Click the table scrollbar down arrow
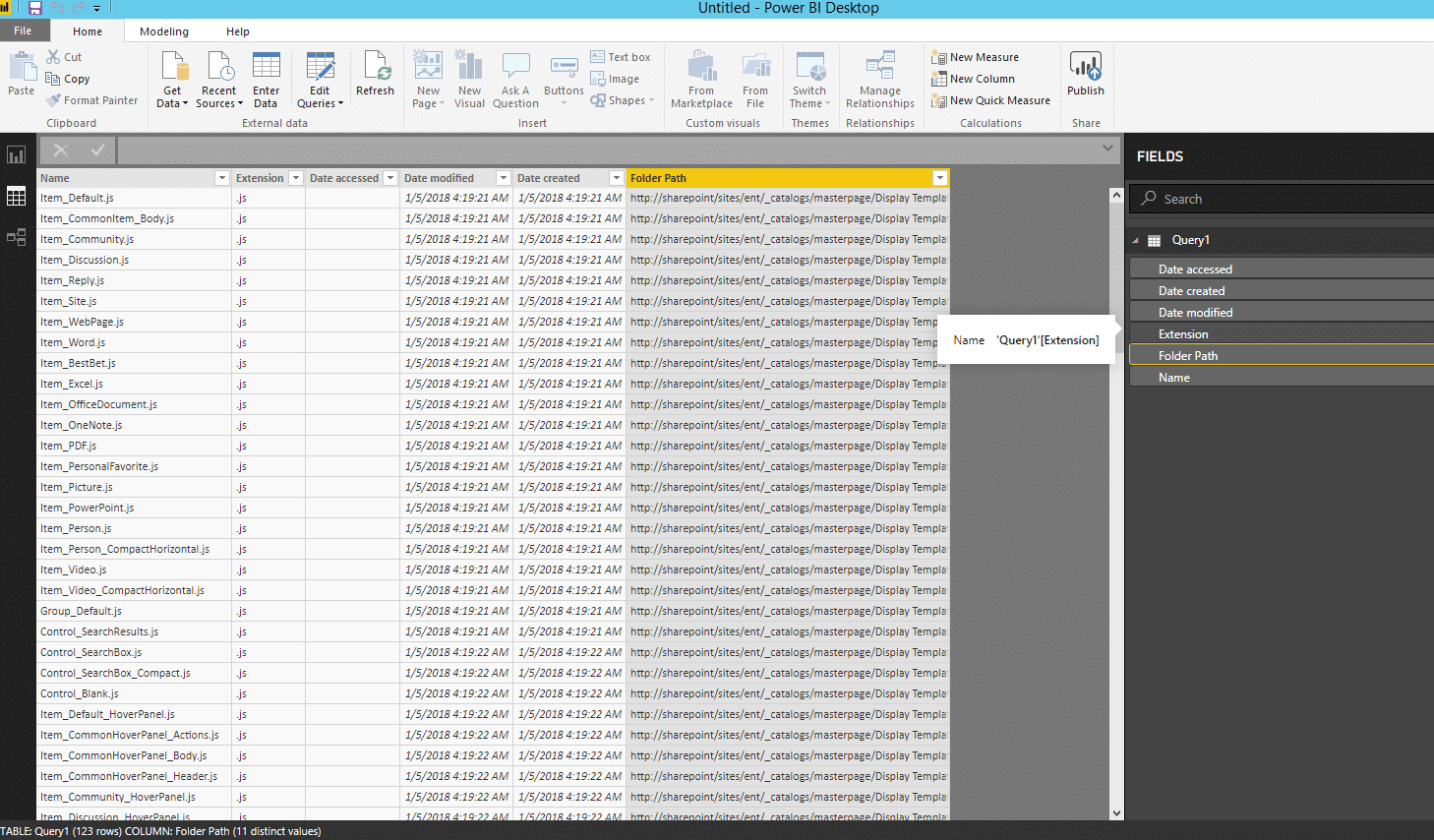 click(1116, 813)
